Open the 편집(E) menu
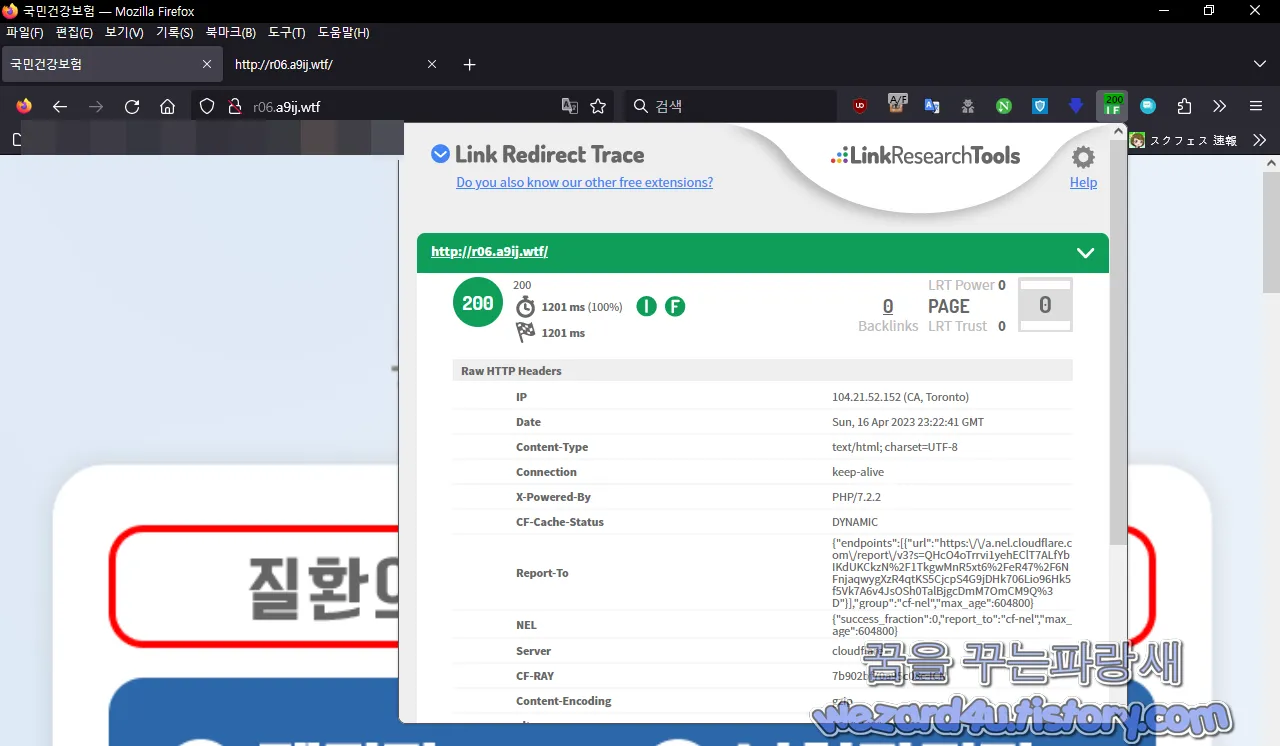 coord(74,32)
